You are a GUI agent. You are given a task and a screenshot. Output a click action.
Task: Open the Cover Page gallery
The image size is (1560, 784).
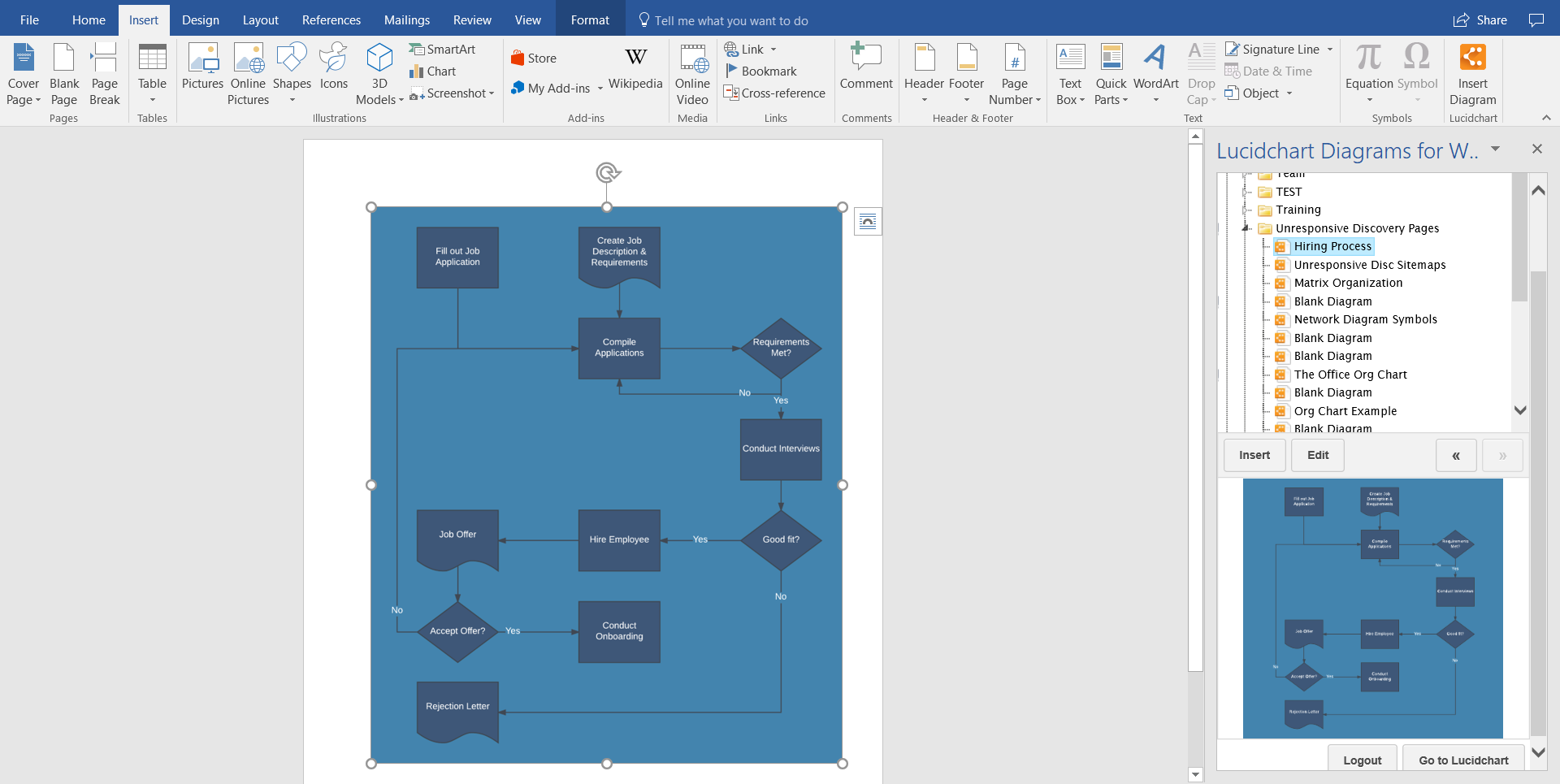[24, 75]
